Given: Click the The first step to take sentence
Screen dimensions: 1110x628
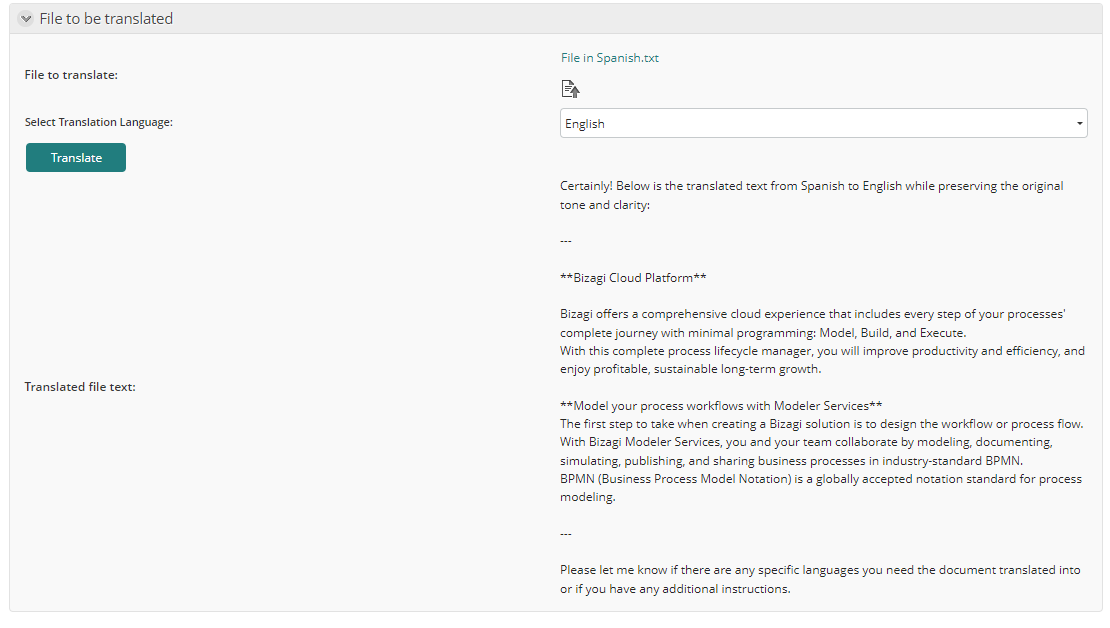Looking at the screenshot, I should click(x=821, y=424).
